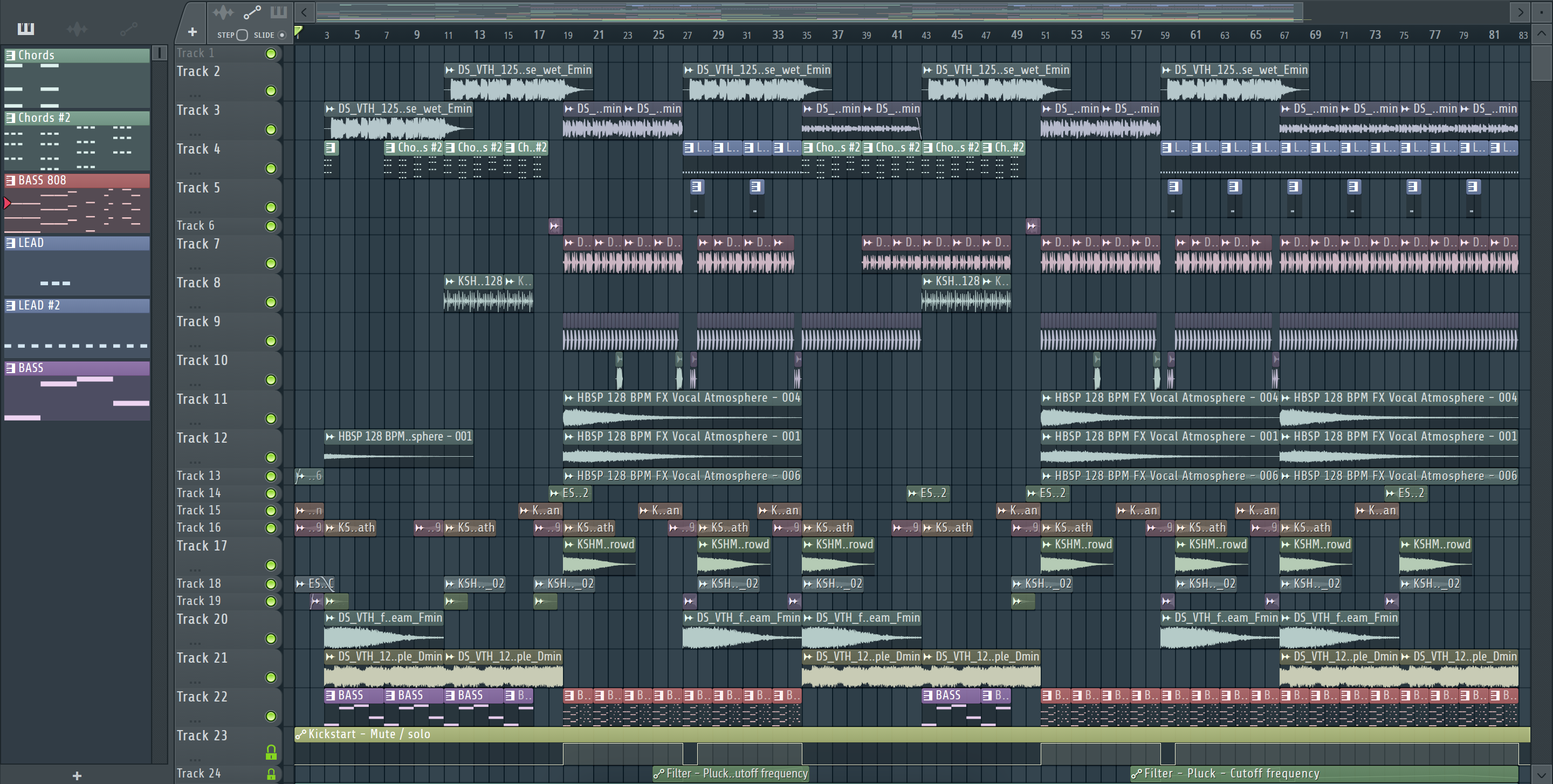
Task: Show patterns in the picker panel
Action: [25, 29]
